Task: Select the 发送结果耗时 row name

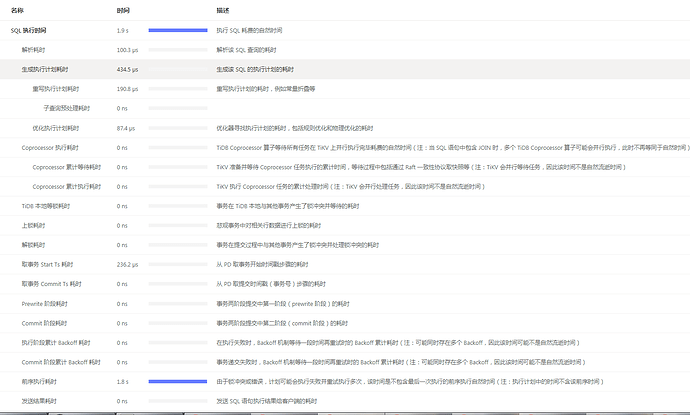Action: click(39, 401)
